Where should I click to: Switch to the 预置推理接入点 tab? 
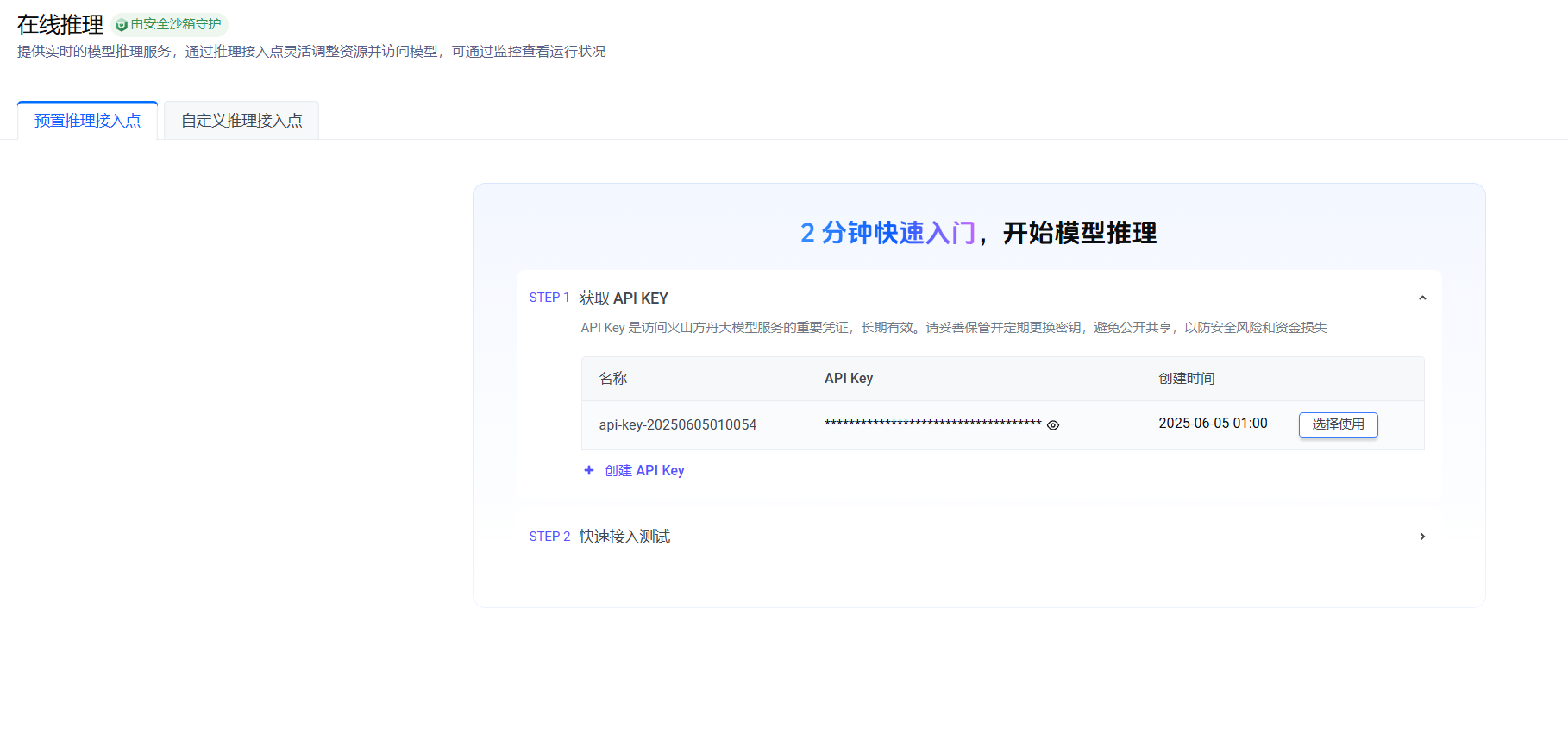click(87, 121)
